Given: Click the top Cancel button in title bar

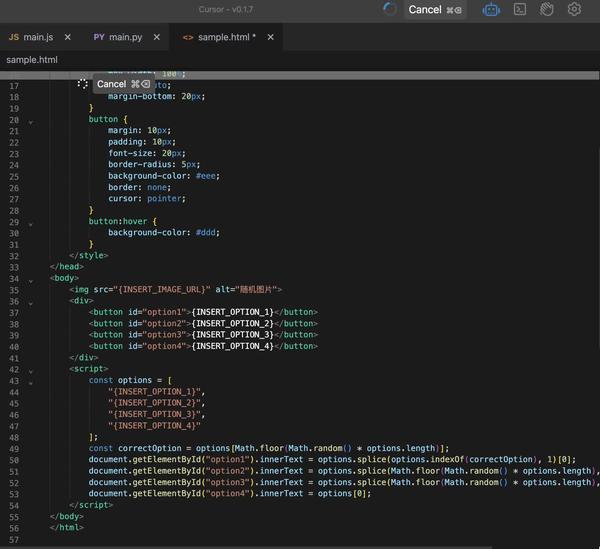Looking at the screenshot, I should tap(435, 10).
